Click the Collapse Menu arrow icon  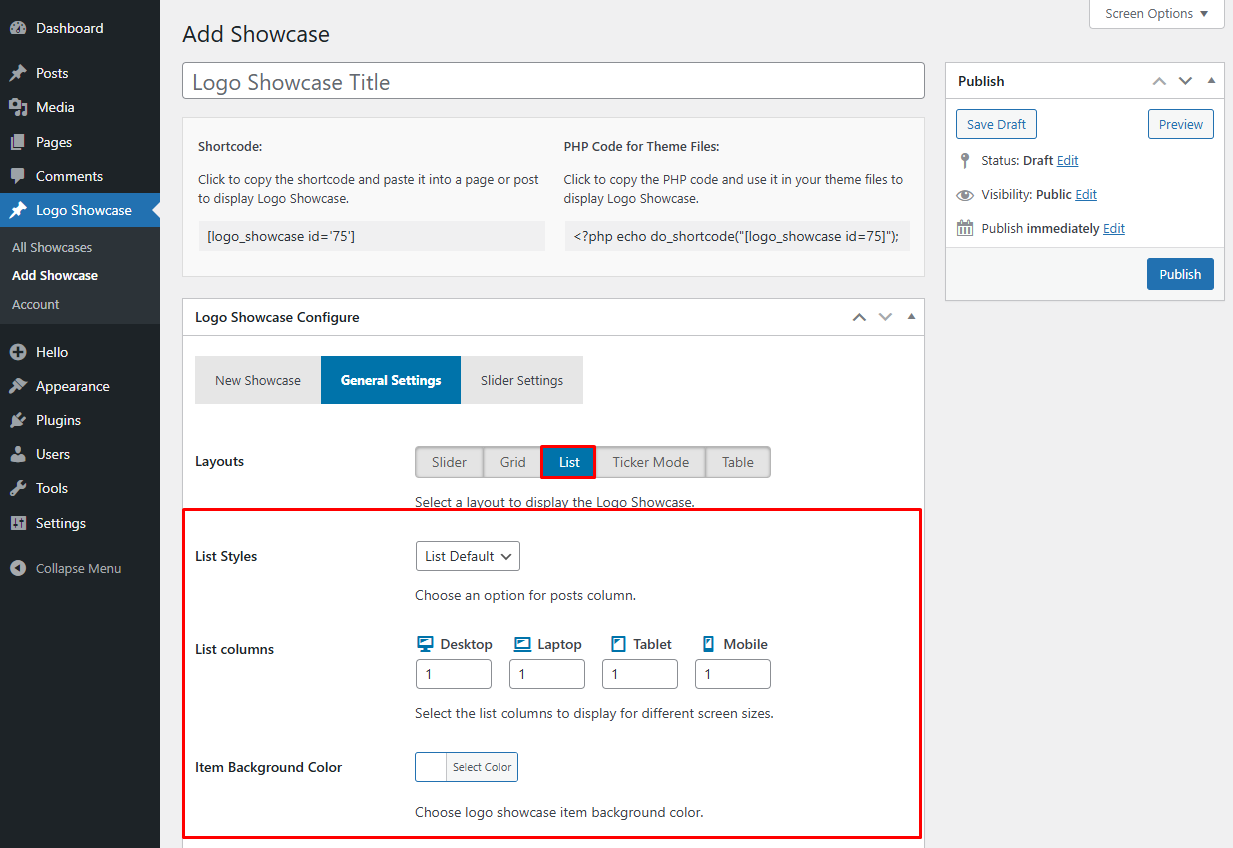(x=18, y=568)
